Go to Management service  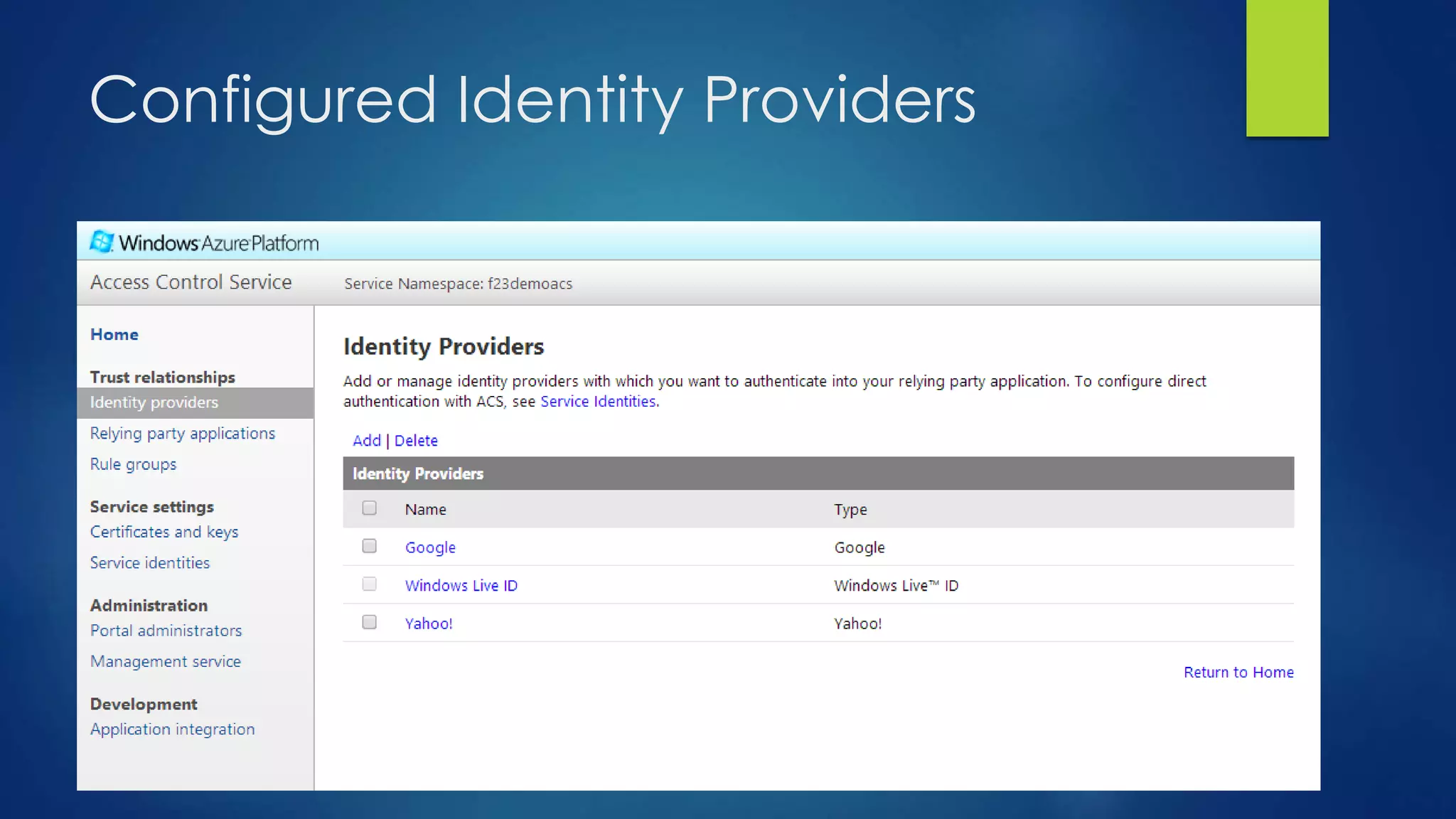(x=165, y=661)
